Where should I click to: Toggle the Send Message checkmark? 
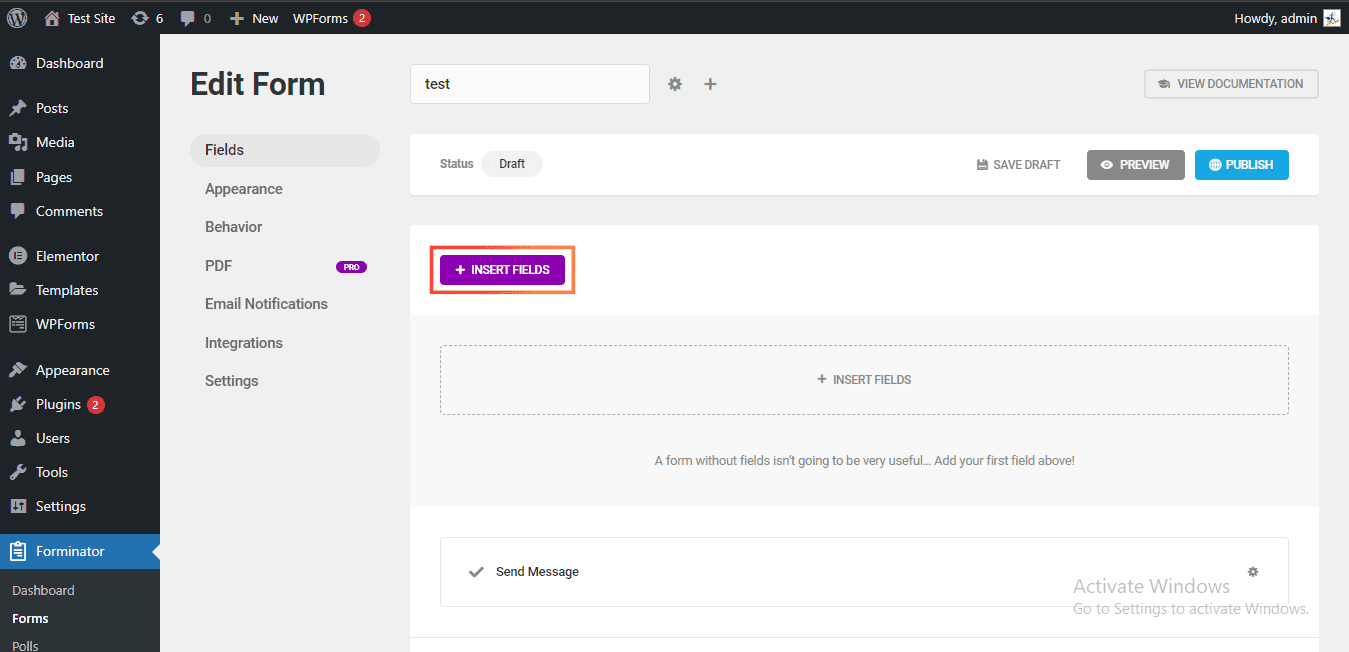[x=475, y=571]
